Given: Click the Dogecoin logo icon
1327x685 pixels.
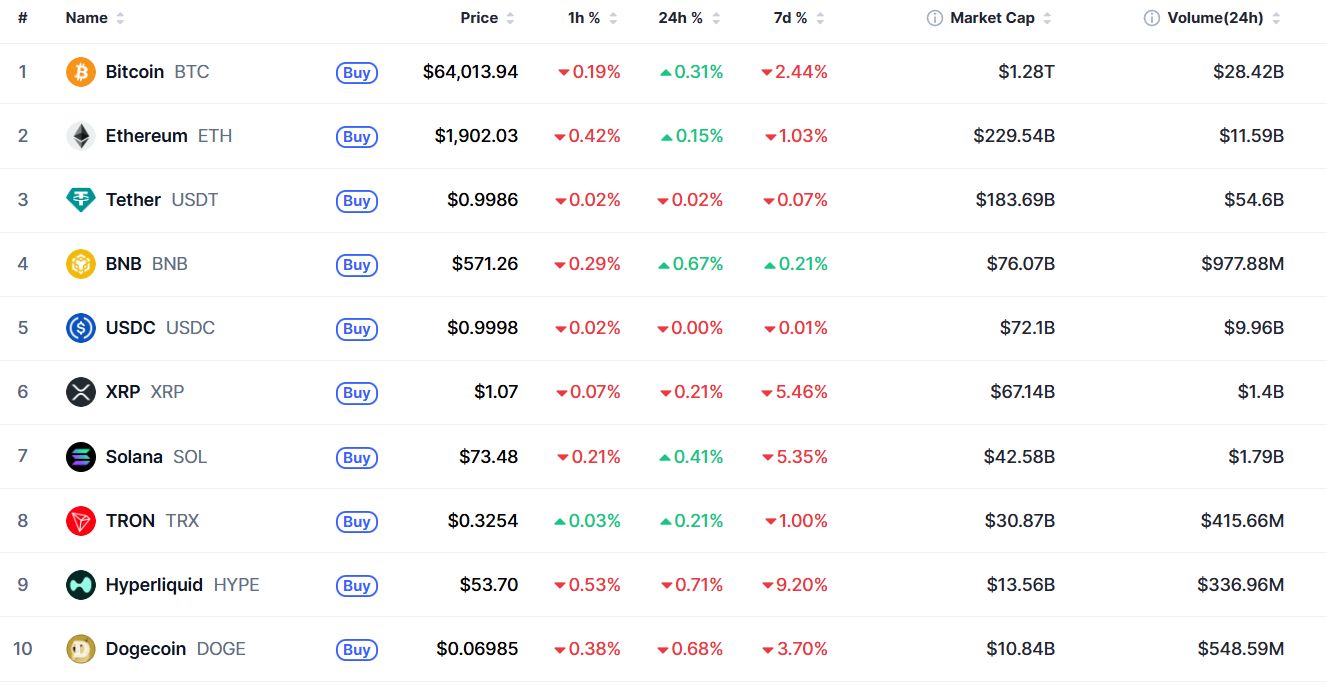Looking at the screenshot, I should click(x=81, y=649).
